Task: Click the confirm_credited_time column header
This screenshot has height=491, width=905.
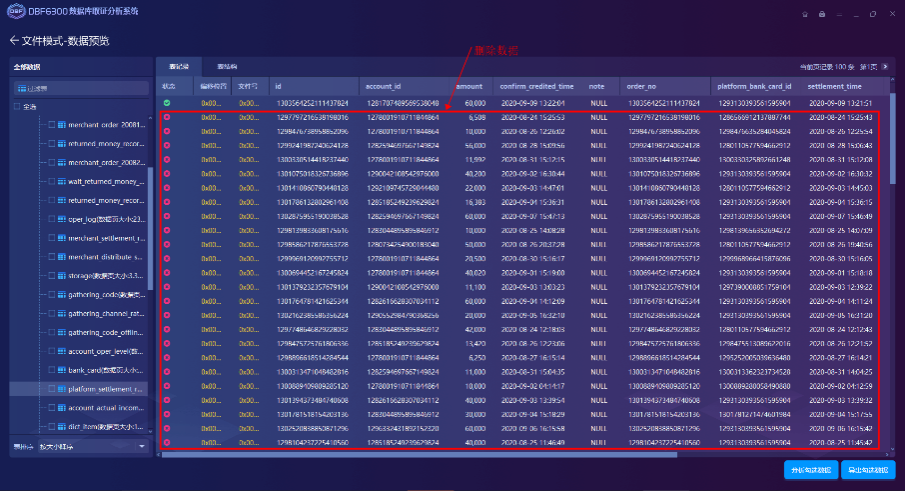Action: tap(537, 86)
